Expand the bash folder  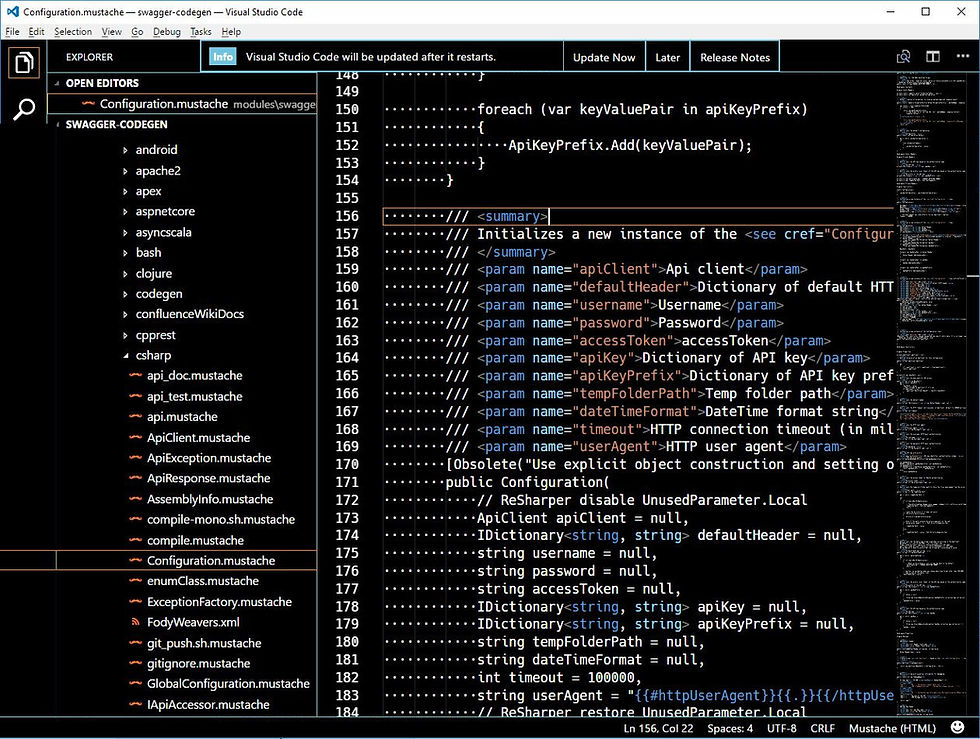tap(125, 253)
